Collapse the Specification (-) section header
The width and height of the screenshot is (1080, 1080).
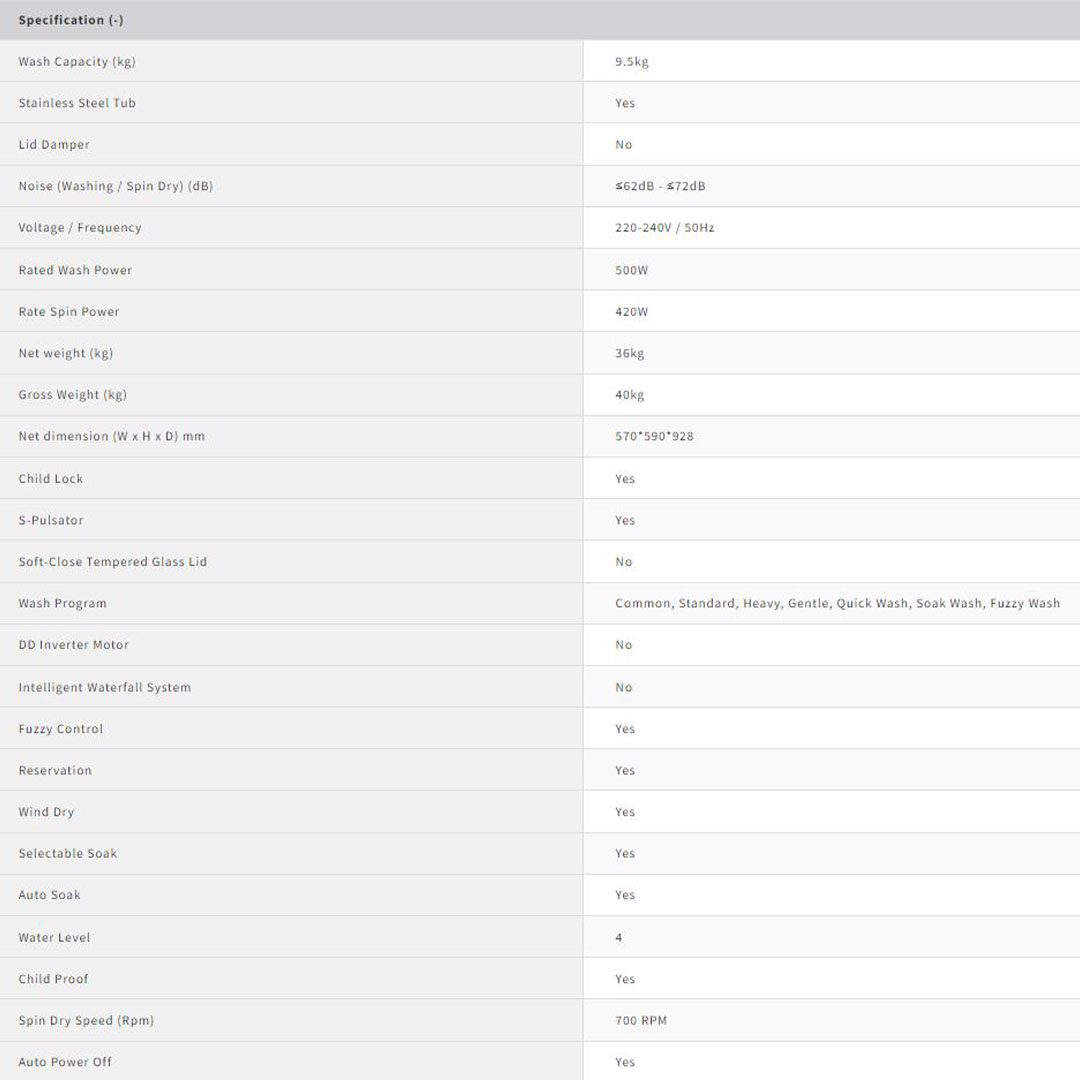pyautogui.click(x=71, y=20)
